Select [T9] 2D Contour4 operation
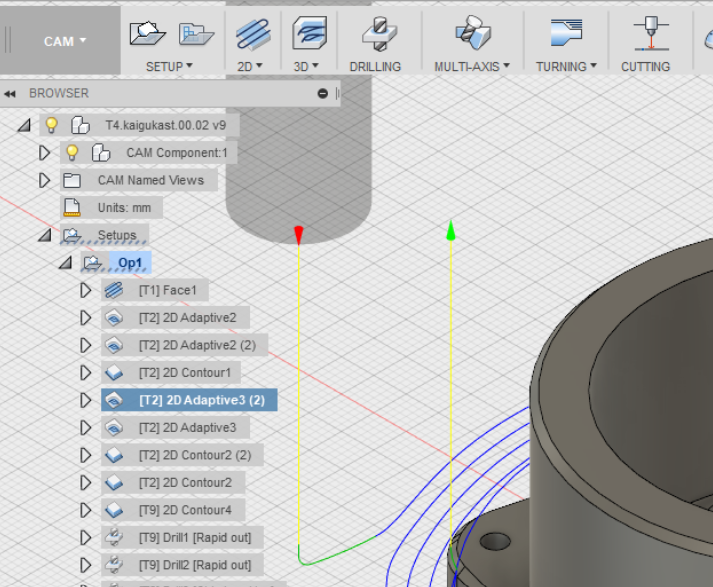This screenshot has width=713, height=587. 185,510
